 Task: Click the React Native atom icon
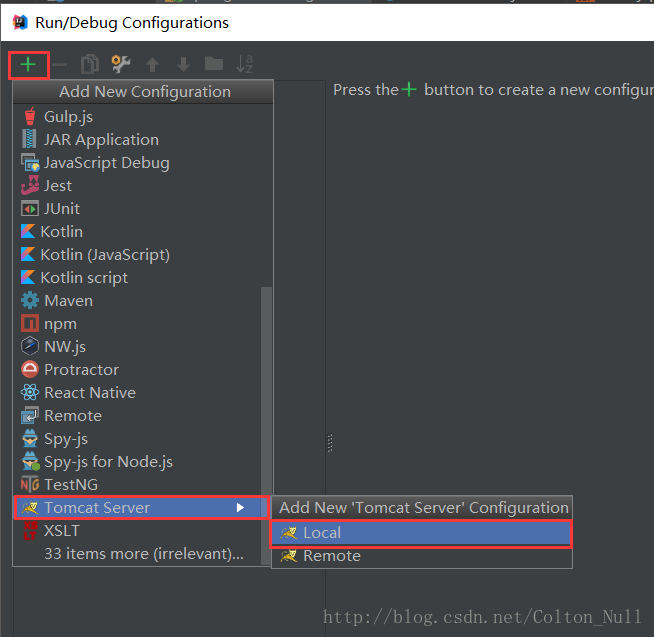pyautogui.click(x=30, y=392)
